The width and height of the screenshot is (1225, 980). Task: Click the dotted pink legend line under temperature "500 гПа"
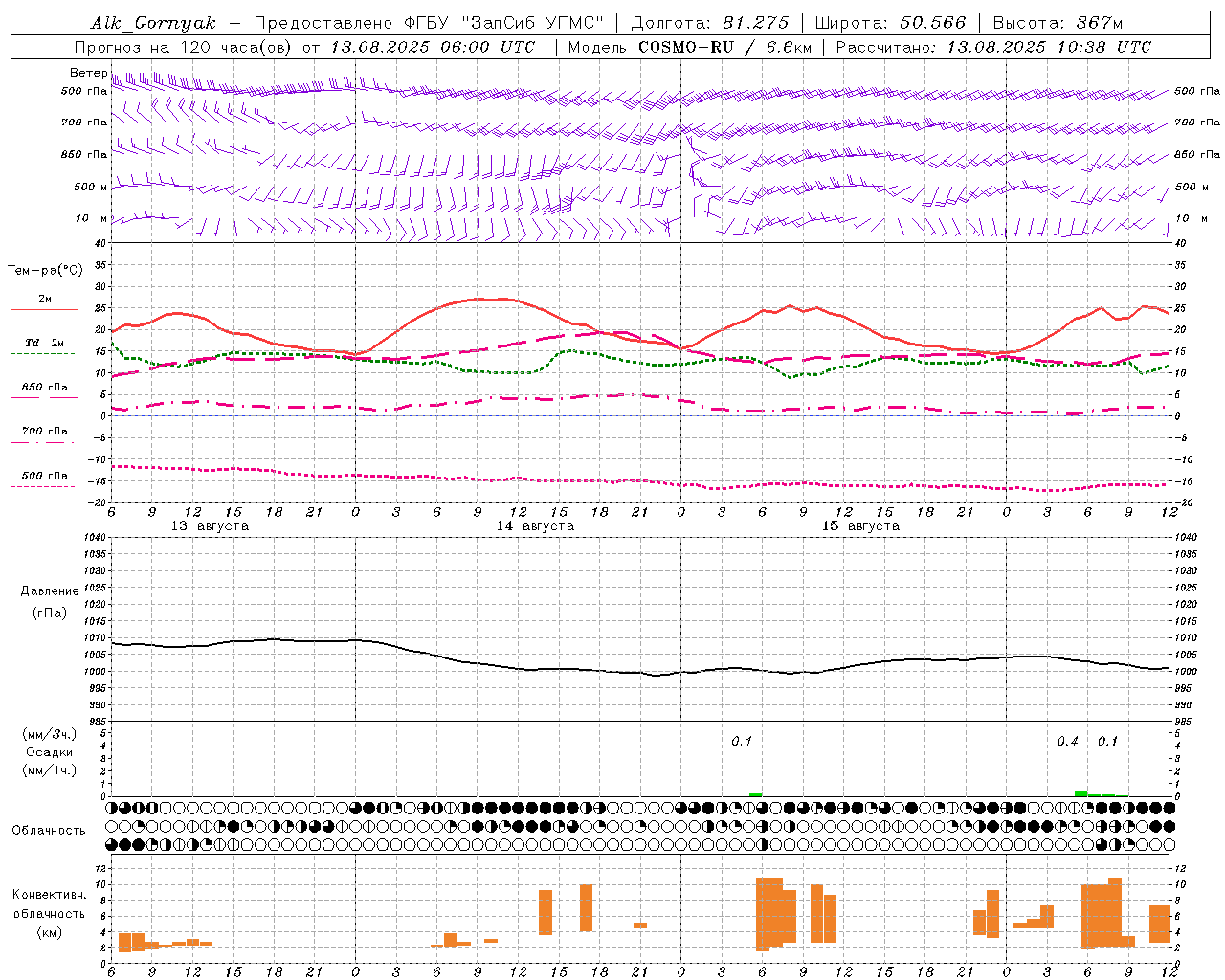click(43, 486)
